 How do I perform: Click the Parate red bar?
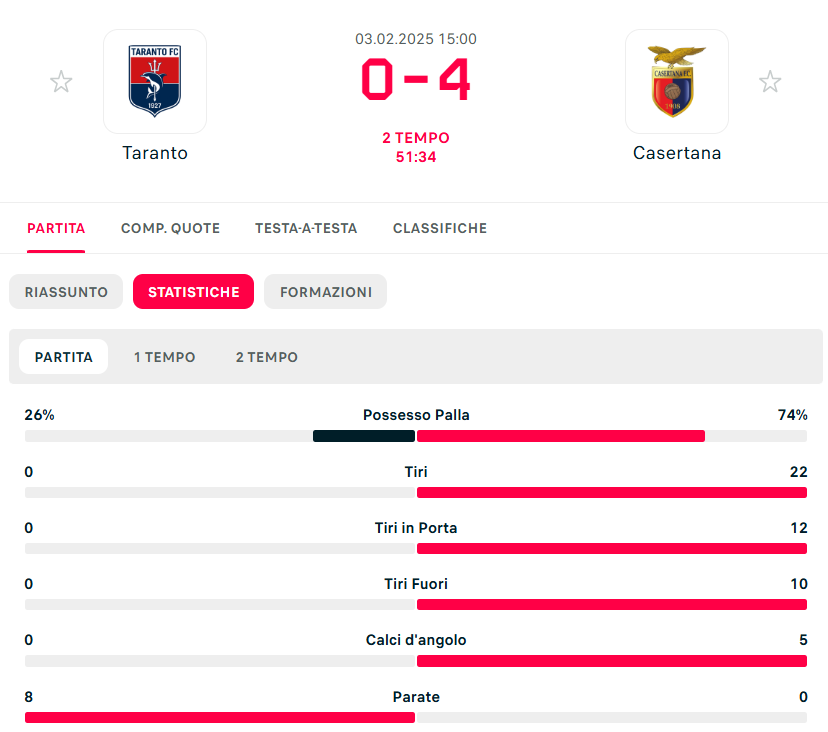220,717
